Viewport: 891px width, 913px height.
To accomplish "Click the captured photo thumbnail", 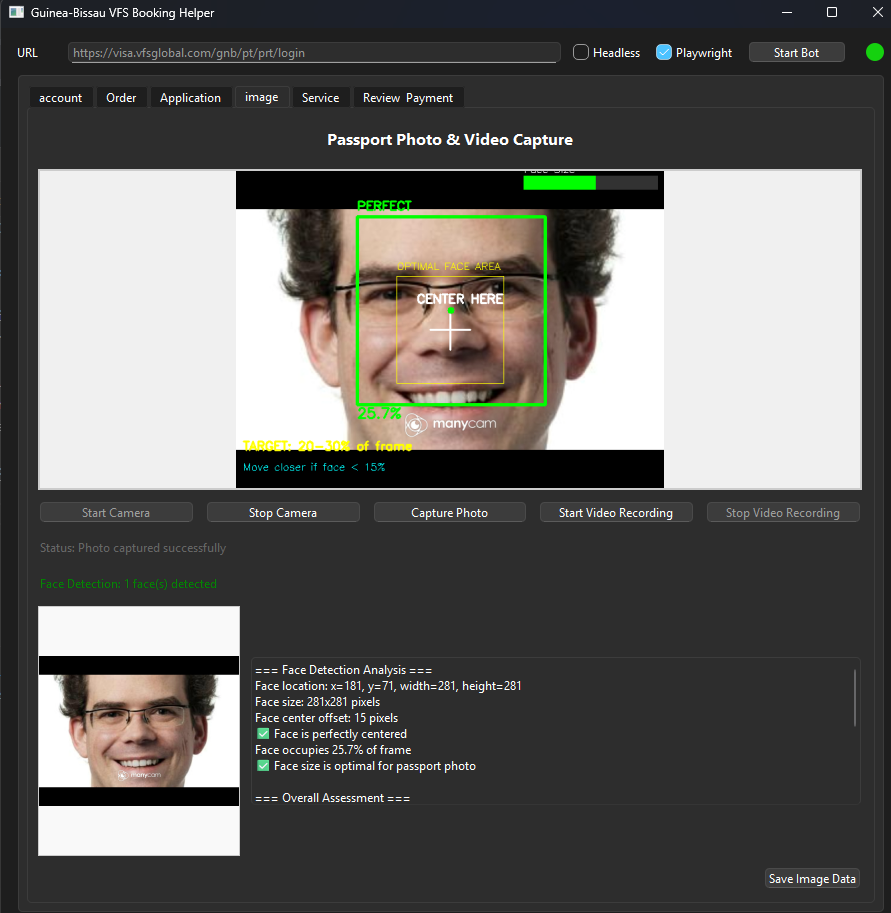I will pyautogui.click(x=139, y=731).
